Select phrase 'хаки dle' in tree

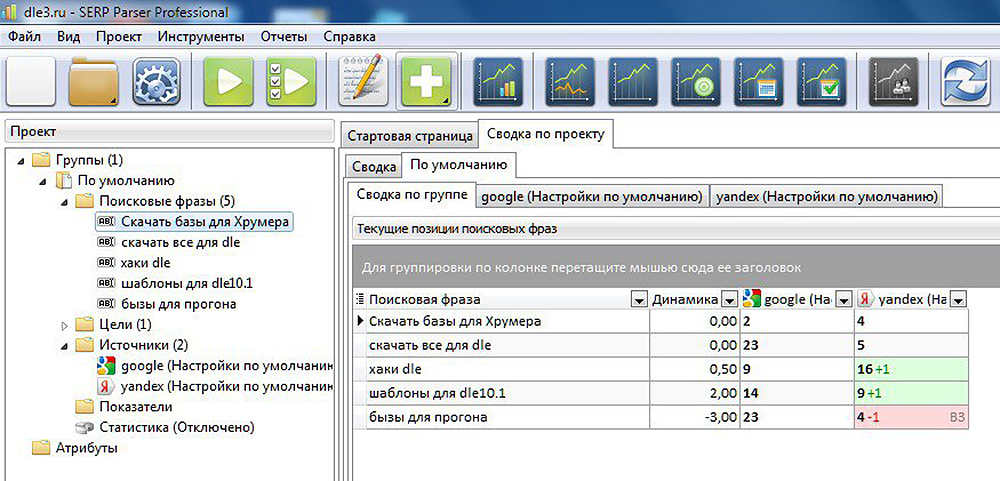click(134, 263)
